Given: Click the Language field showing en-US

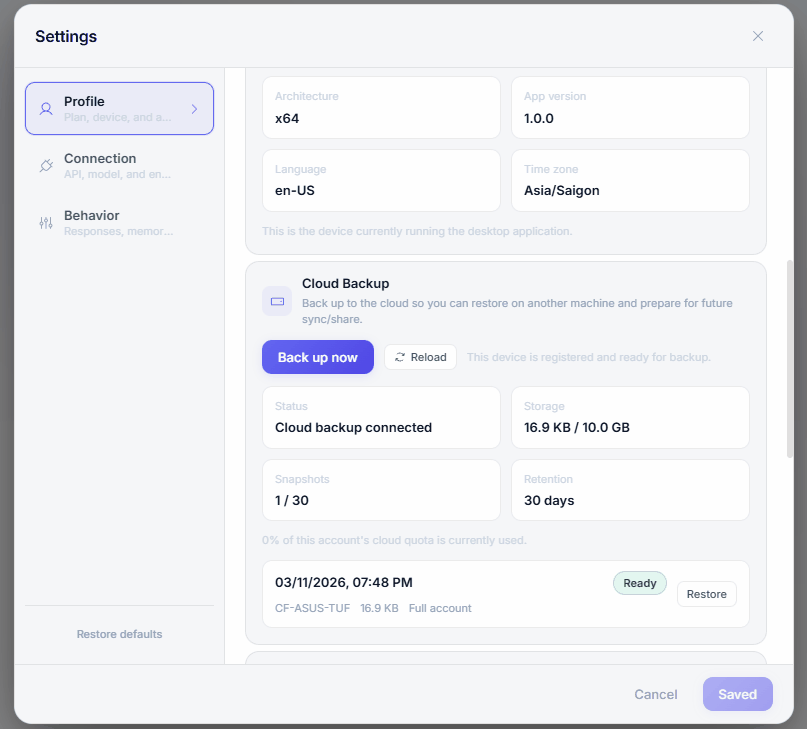Looking at the screenshot, I should pyautogui.click(x=381, y=181).
